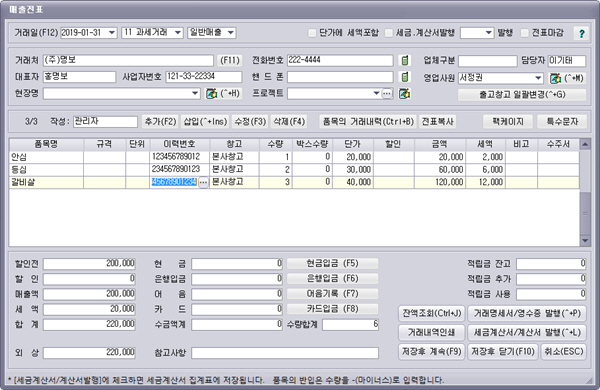Image resolution: width=600 pixels, height=390 pixels.
Task: Expand the 일반매출 dropdown
Action: pyautogui.click(x=231, y=33)
